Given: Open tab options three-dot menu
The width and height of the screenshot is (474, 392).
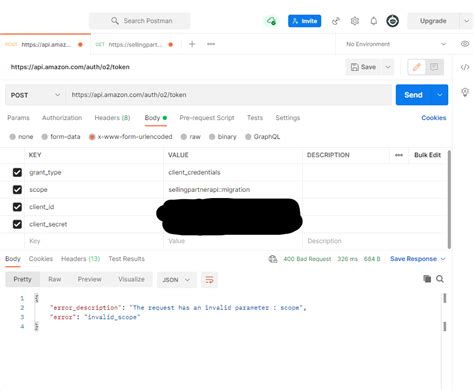Looking at the screenshot, I should tap(211, 44).
